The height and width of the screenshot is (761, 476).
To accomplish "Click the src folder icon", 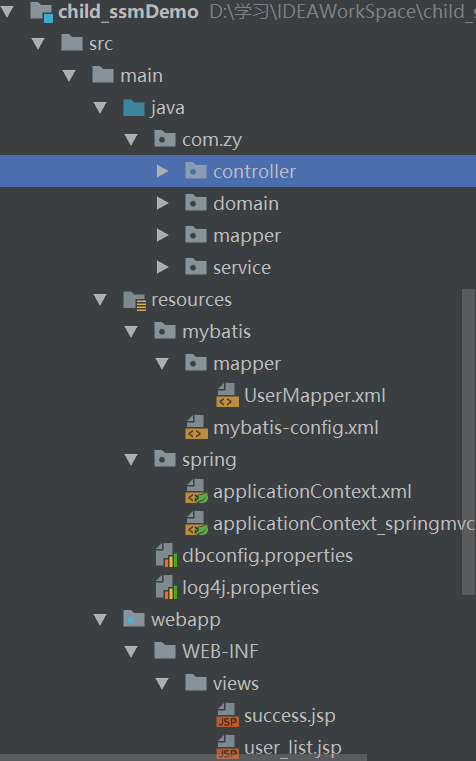I will pyautogui.click(x=72, y=43).
